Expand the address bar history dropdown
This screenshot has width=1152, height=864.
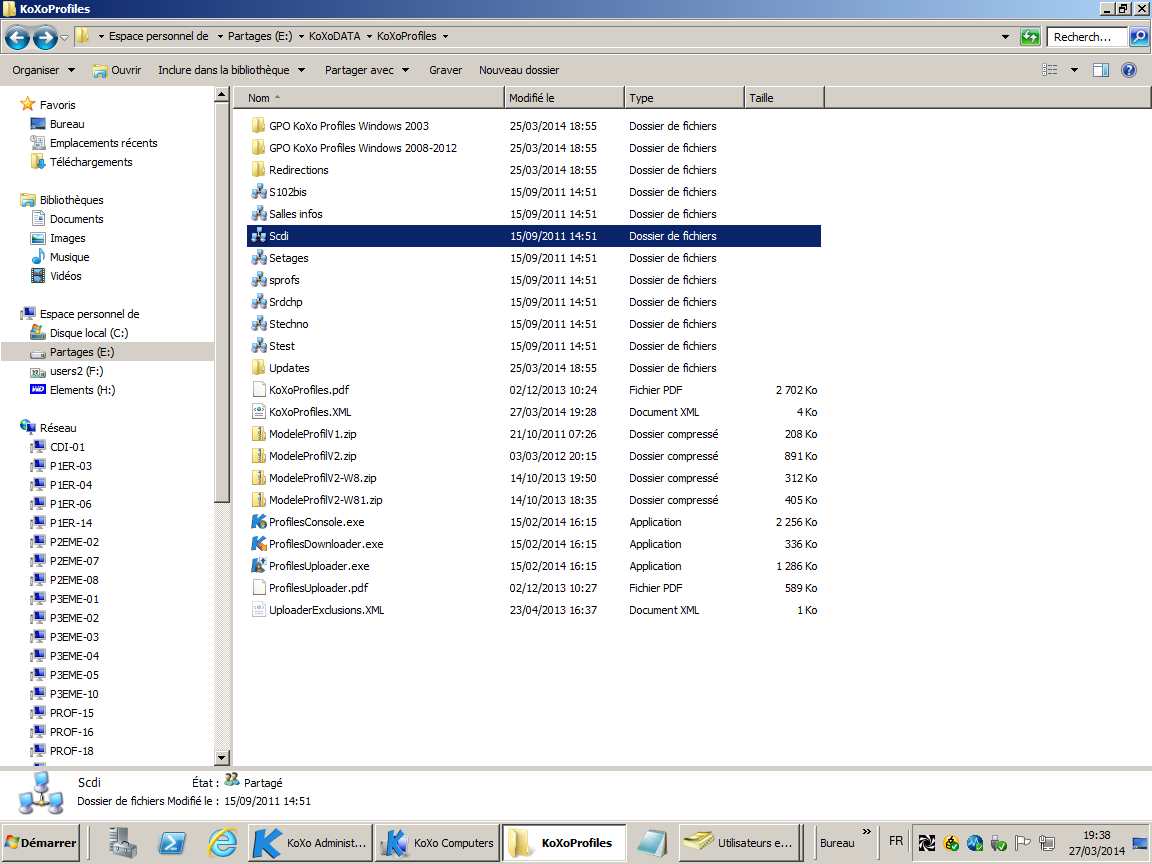pos(1005,37)
